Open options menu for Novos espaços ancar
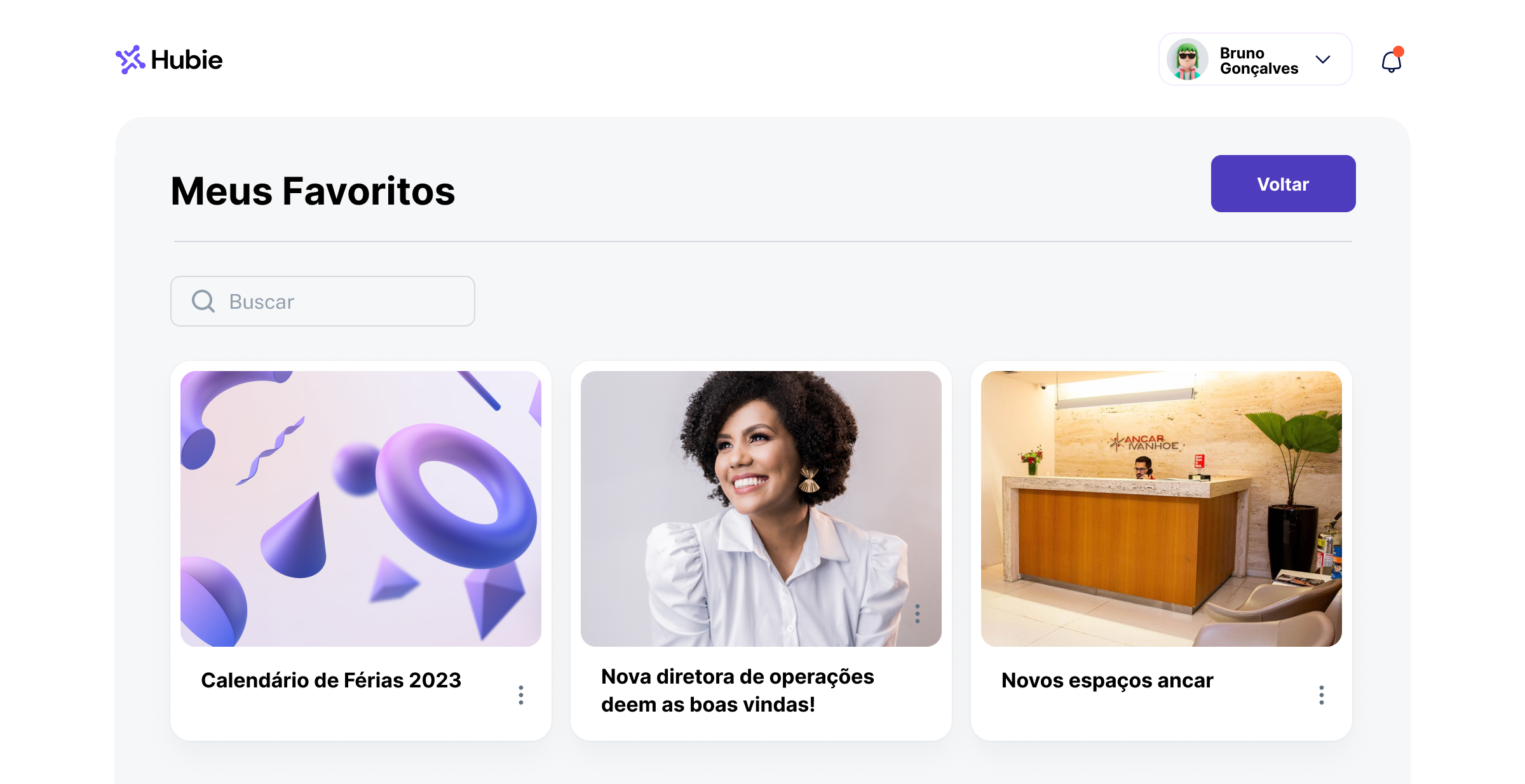This screenshot has width=1525, height=784. click(x=1322, y=694)
